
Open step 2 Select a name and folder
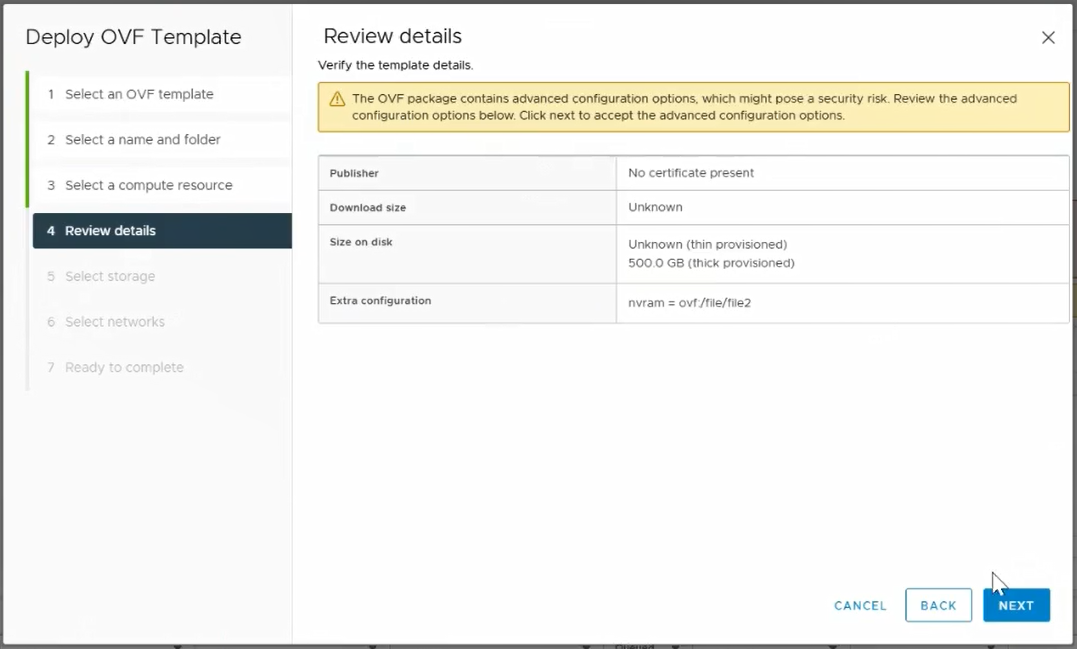(x=143, y=140)
